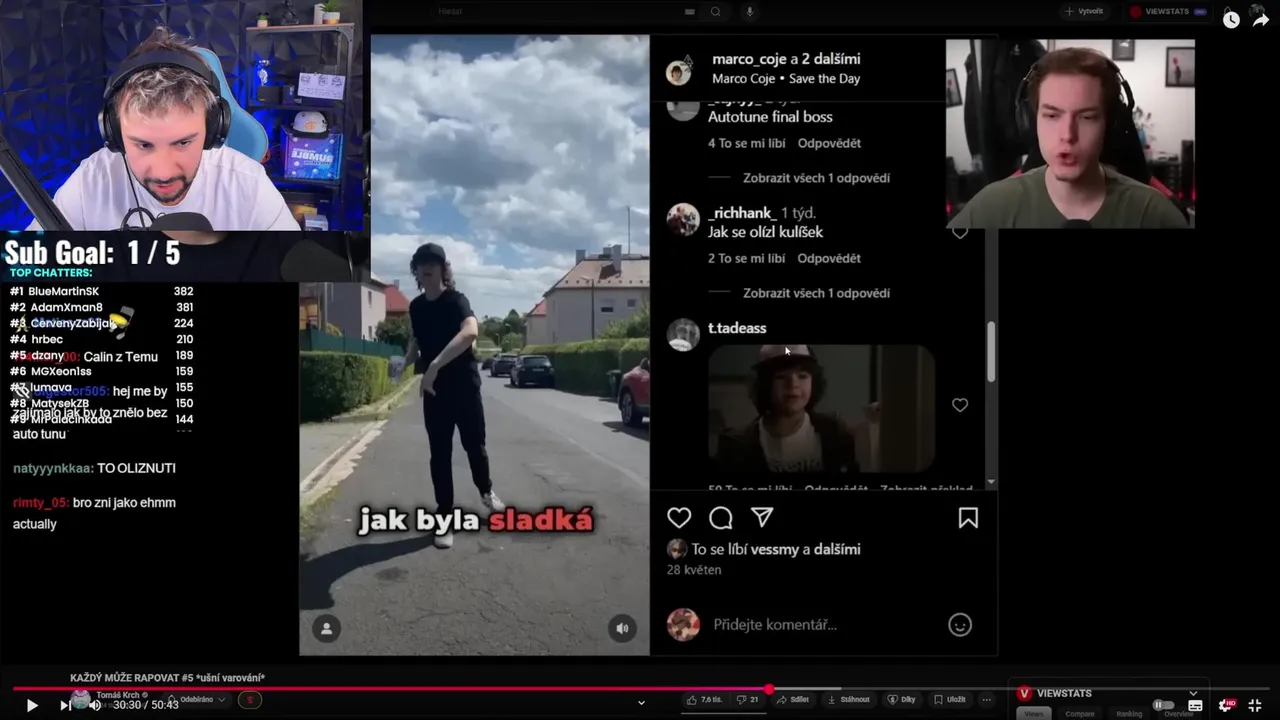Click the Instagram share paper plane icon
This screenshot has height=720, width=1280.
[x=762, y=517]
